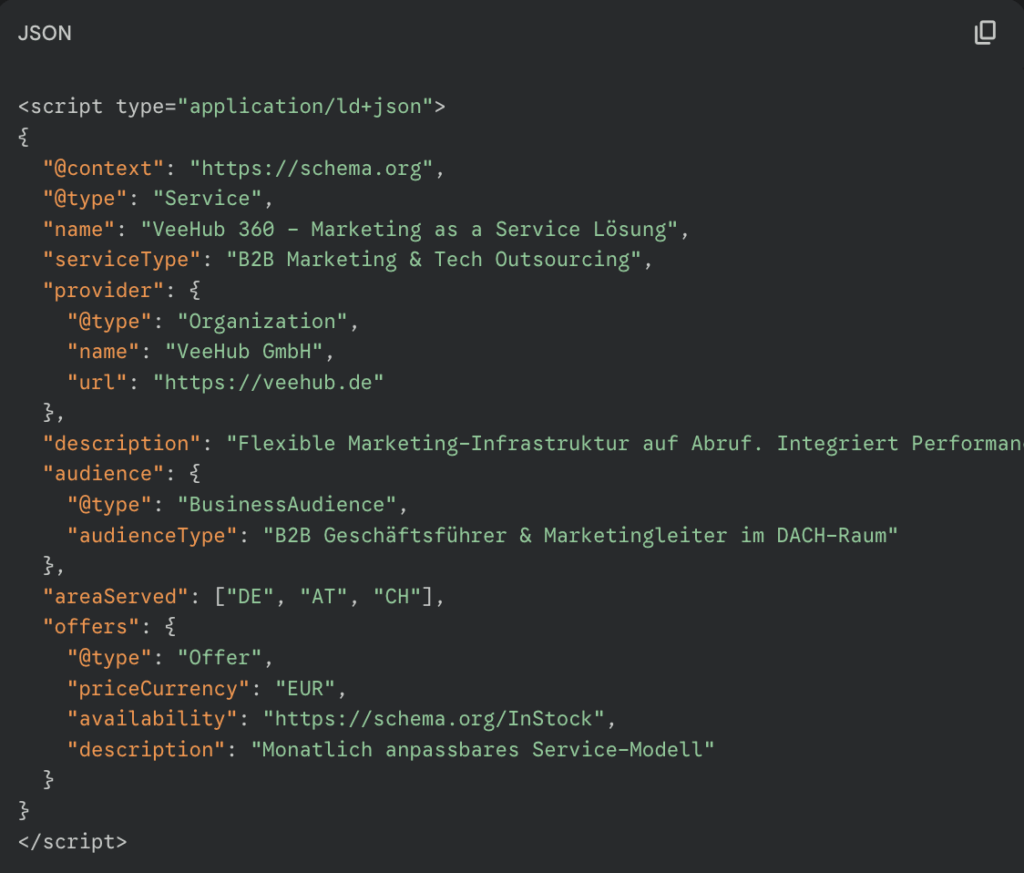1024x873 pixels.
Task: Click the "@context" key
Action: click(103, 168)
